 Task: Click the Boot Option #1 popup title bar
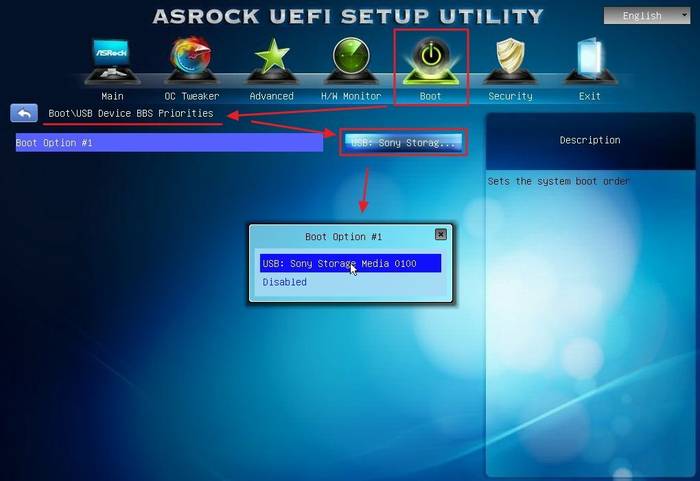click(343, 236)
